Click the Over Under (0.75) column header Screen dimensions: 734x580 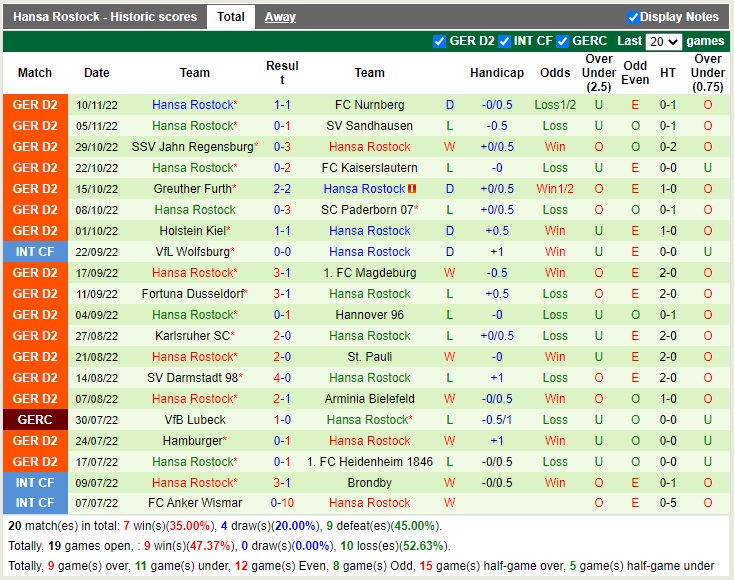pyautogui.click(x=708, y=73)
